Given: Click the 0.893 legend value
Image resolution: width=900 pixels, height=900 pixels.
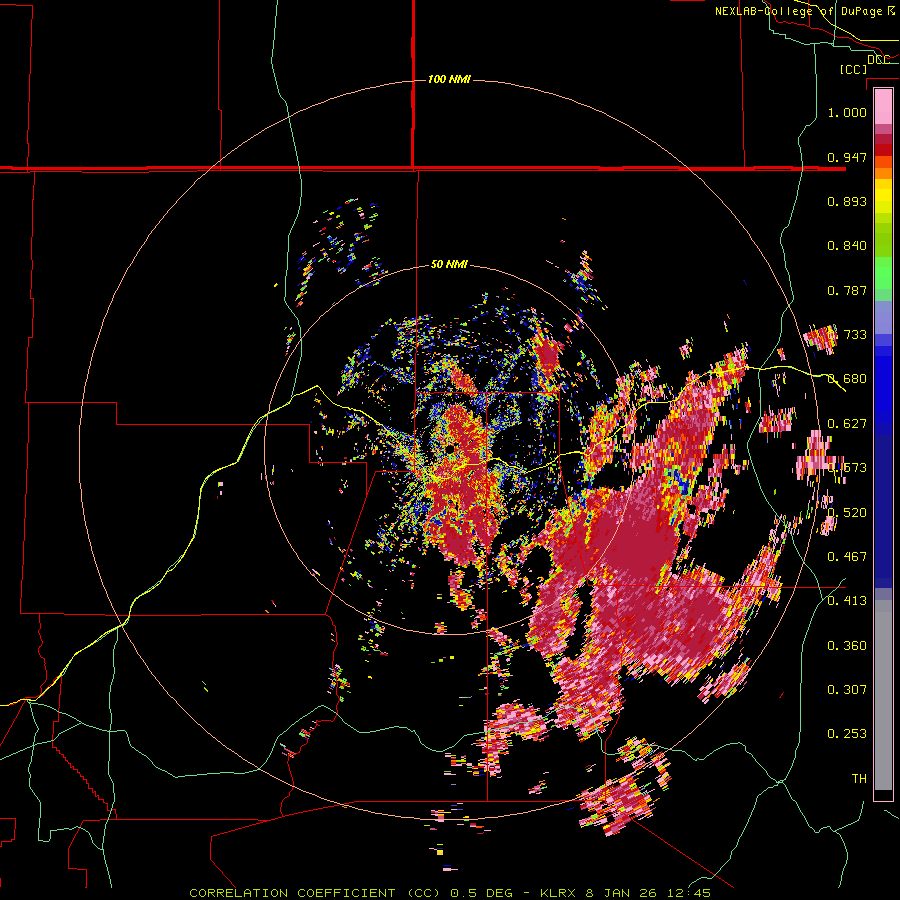Looking at the screenshot, I should tap(847, 201).
